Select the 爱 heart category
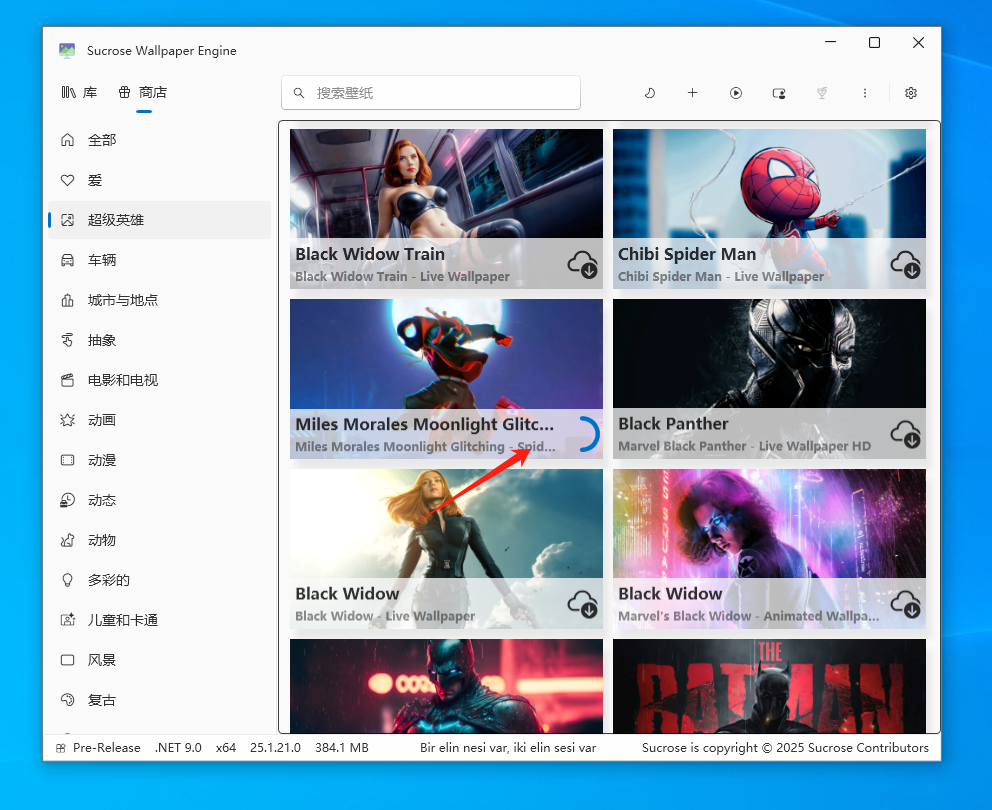Screen dimensions: 992x810 pyautogui.click(x=159, y=180)
